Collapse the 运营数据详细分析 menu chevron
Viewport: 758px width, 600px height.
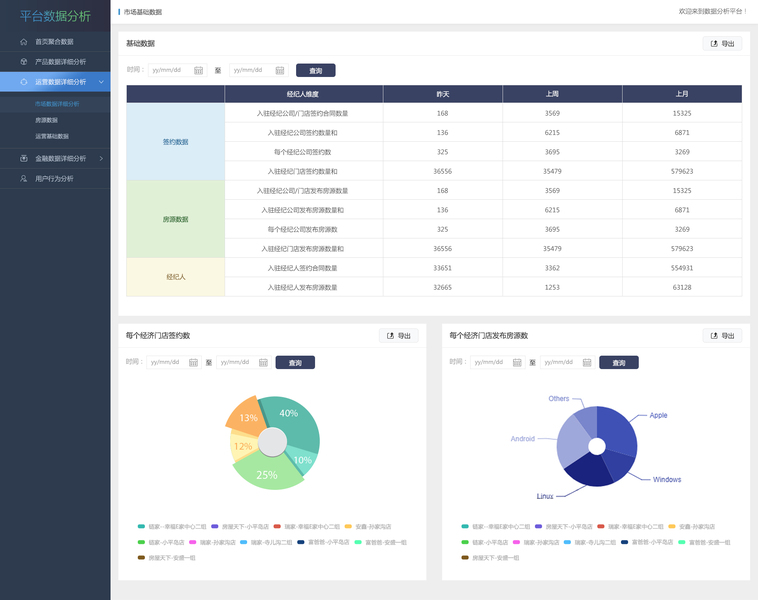tap(102, 82)
